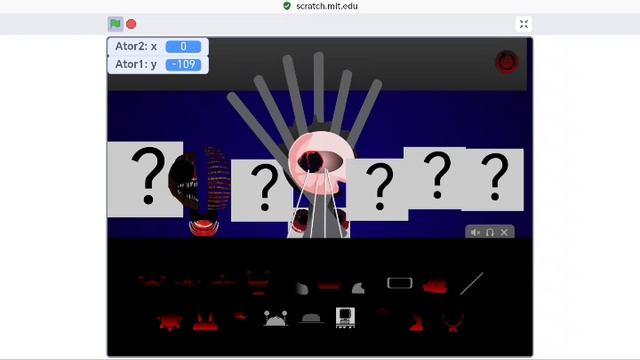Select the gray diagonal line icon
640x360 pixels.
point(471,283)
